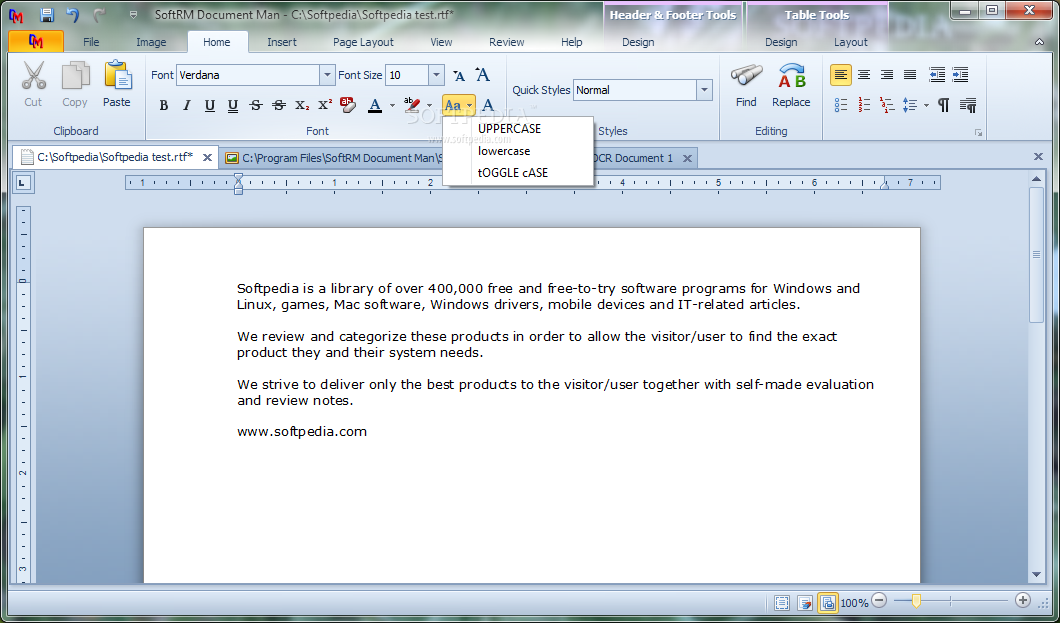Toggle double underline formatting
The height and width of the screenshot is (623, 1060).
[x=233, y=105]
